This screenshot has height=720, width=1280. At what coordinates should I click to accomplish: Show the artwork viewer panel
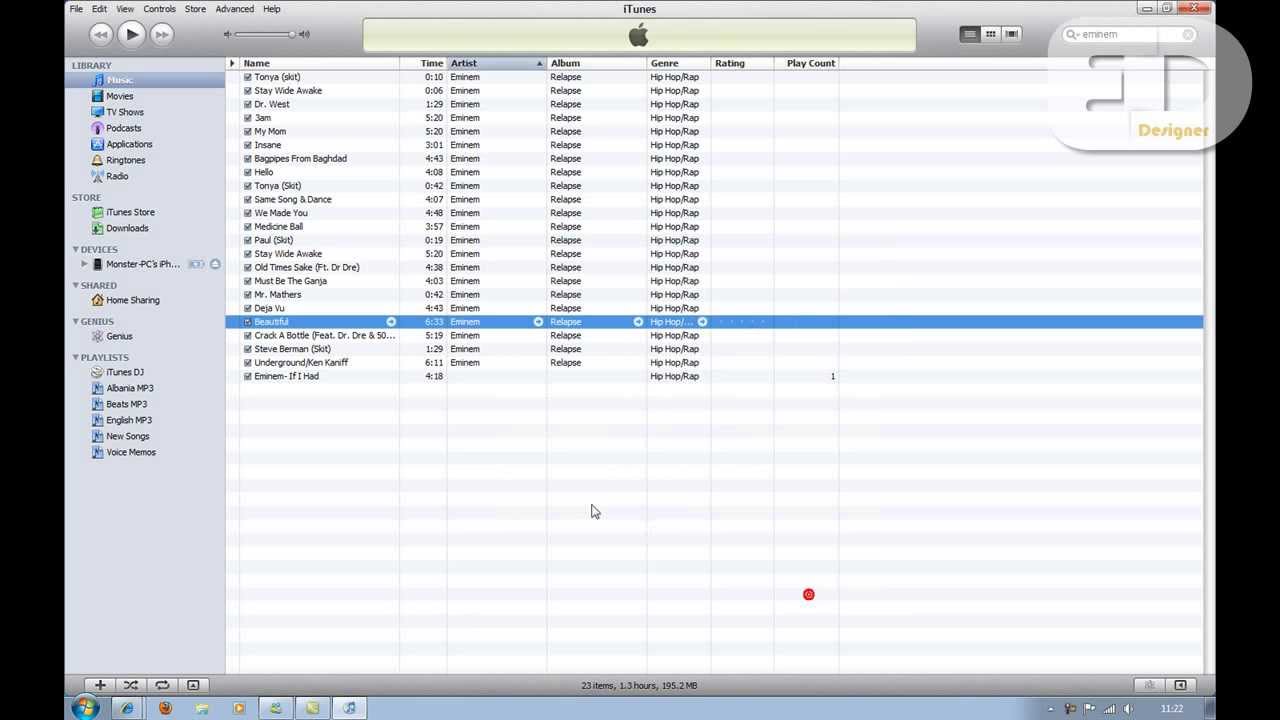pyautogui.click(x=193, y=685)
